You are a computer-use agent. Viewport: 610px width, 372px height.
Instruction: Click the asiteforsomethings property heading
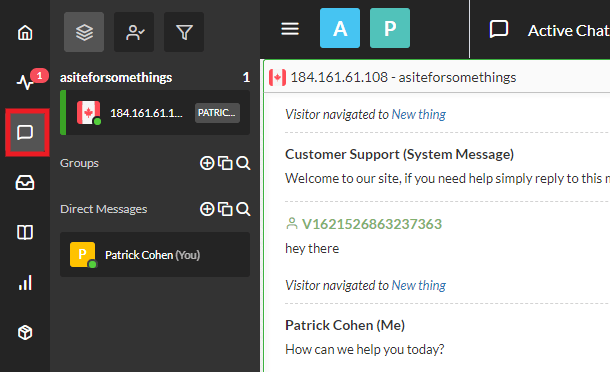click(116, 77)
